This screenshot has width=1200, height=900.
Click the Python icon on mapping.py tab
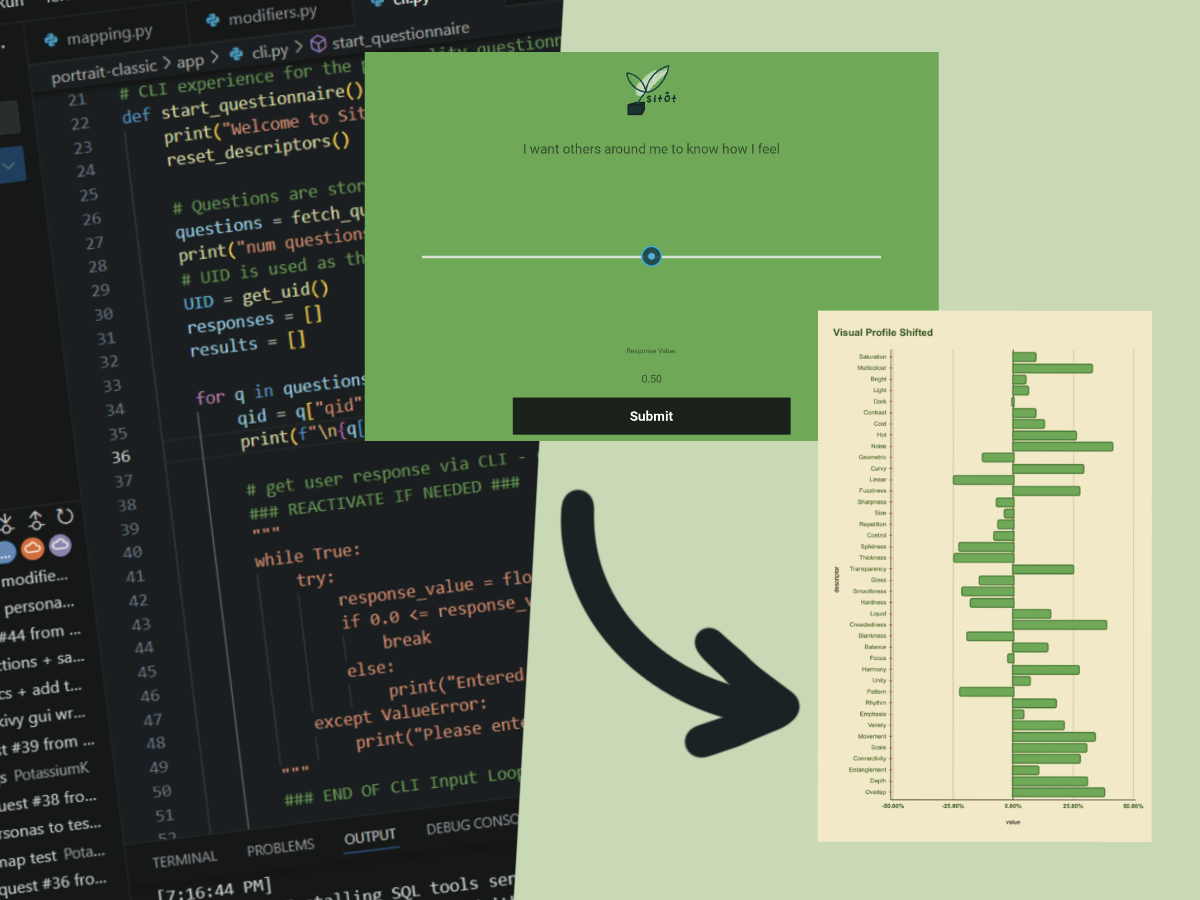51,41
